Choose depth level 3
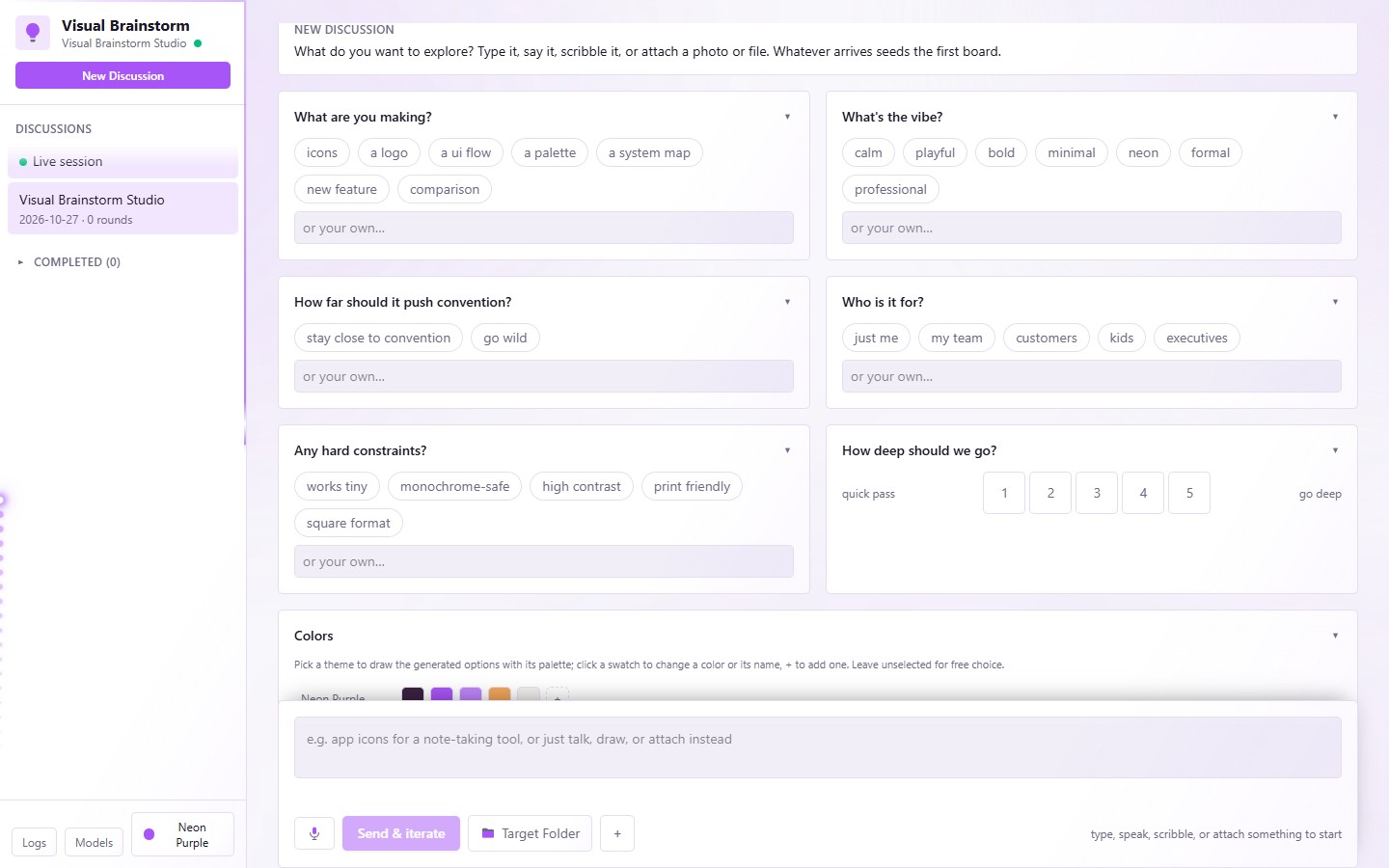The image size is (1389, 868). [1097, 493]
